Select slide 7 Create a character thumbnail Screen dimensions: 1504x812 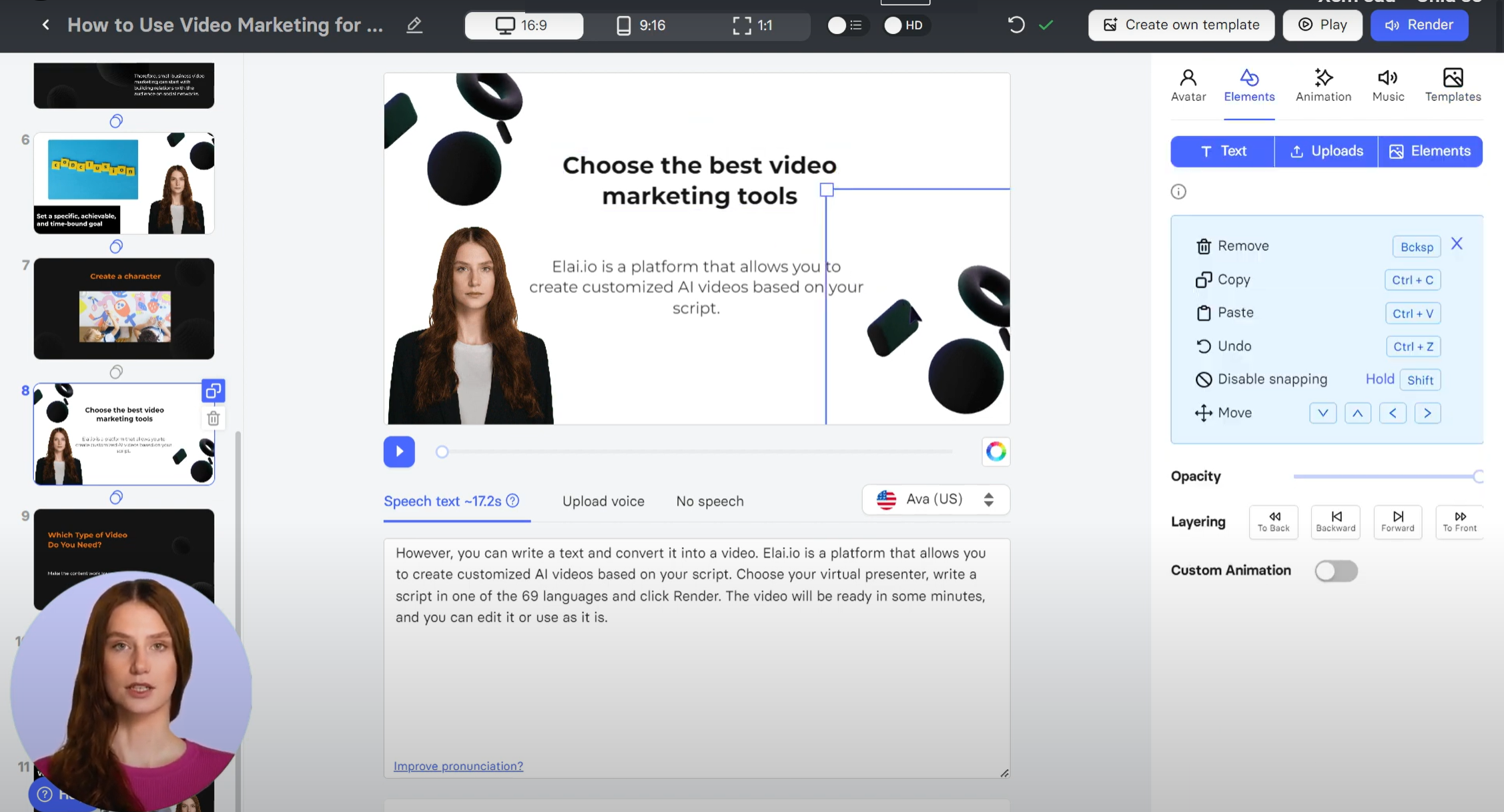tap(124, 309)
